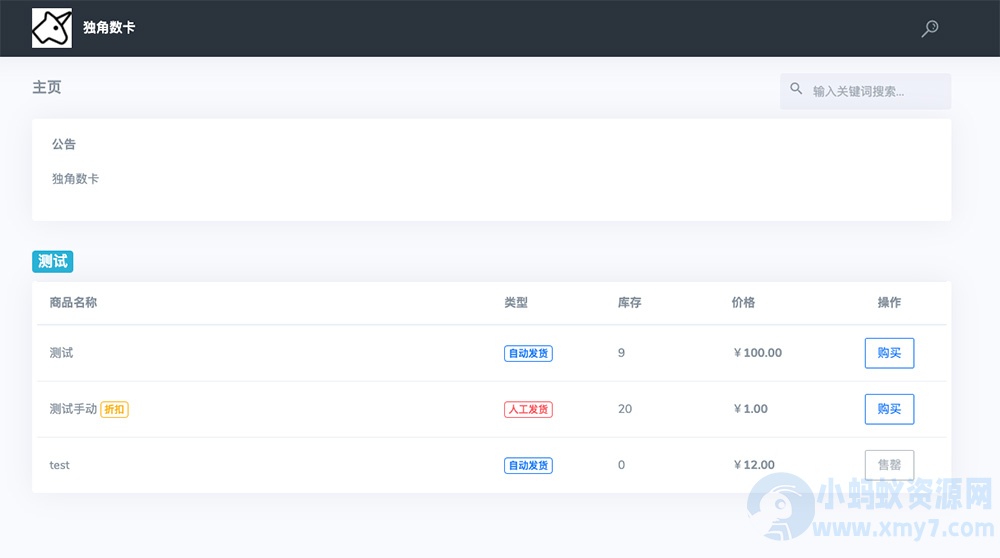Click product name test

pos(59,465)
